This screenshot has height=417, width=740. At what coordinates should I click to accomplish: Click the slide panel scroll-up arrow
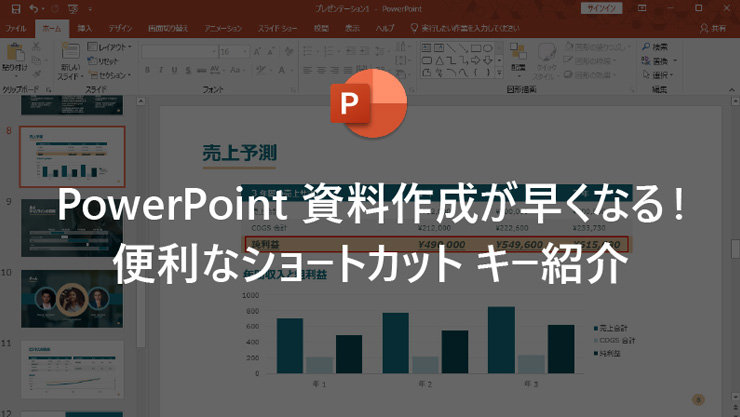(140, 101)
